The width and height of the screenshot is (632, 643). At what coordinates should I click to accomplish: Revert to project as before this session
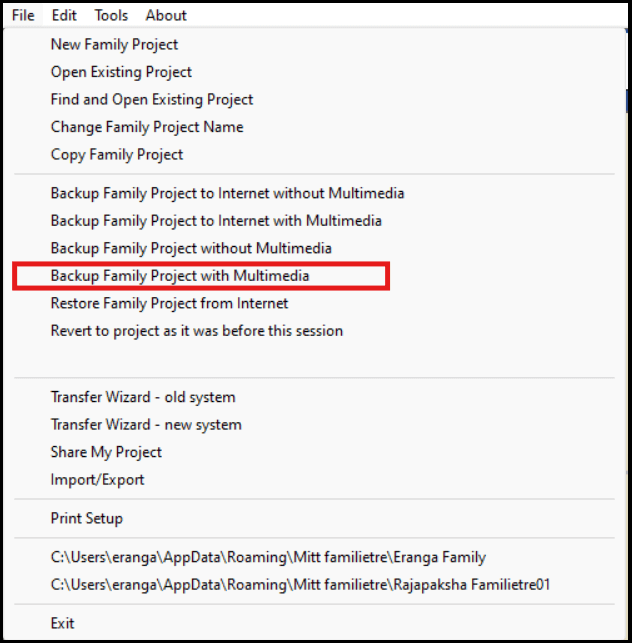(x=197, y=330)
